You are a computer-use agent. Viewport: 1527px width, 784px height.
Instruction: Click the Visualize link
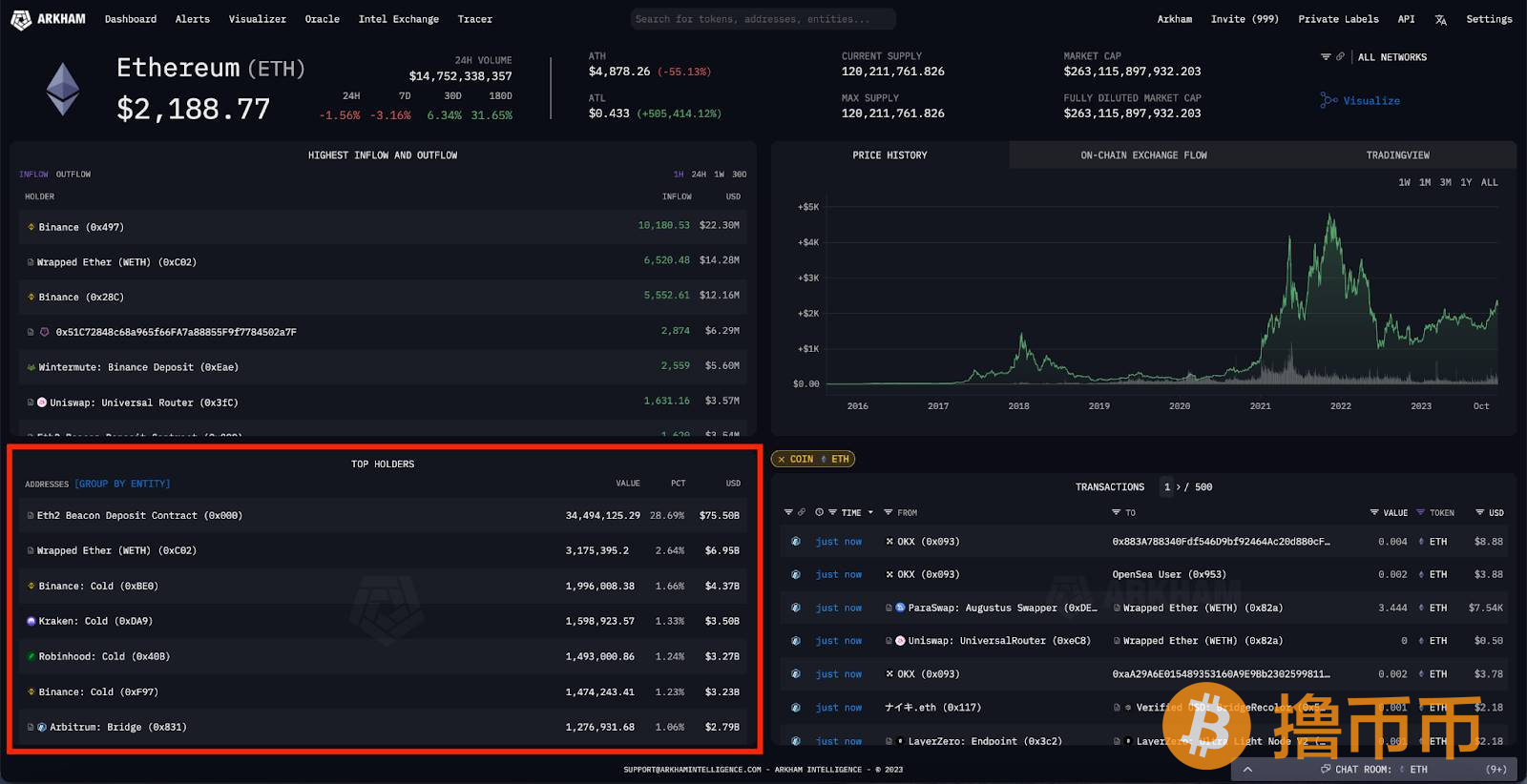tap(1371, 100)
